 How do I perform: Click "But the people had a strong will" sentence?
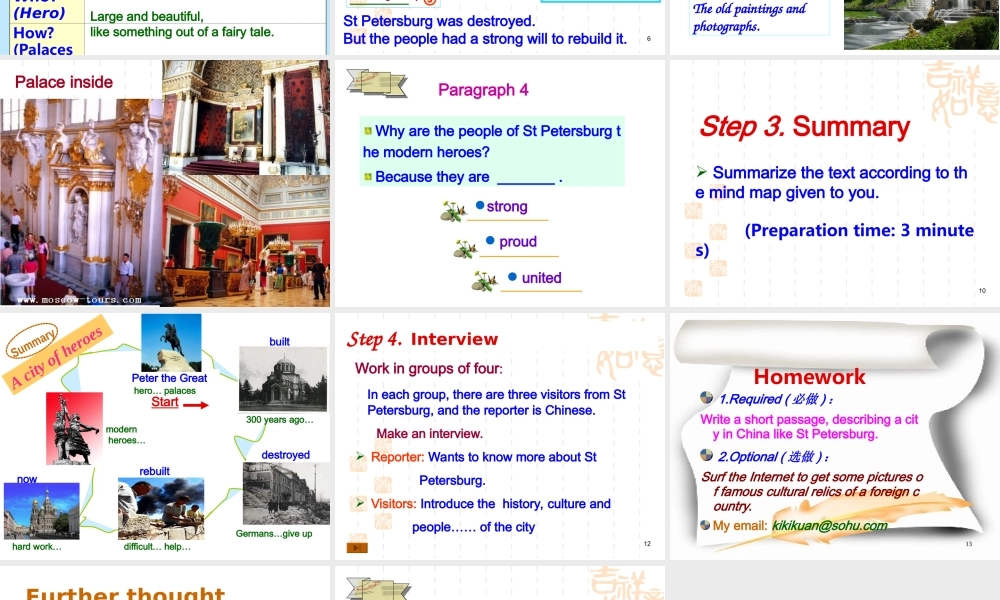(485, 39)
